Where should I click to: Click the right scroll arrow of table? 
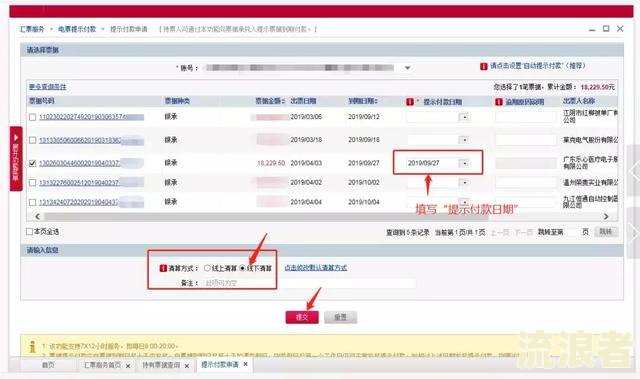[606, 216]
